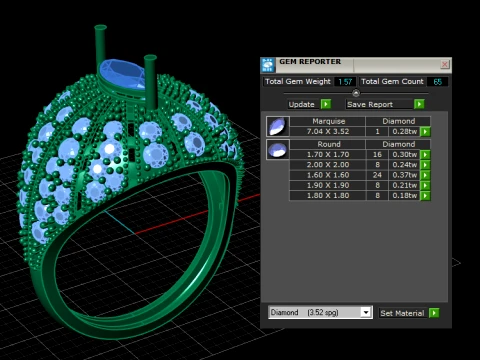Click the Total Gem Weight value 1.57
480x360 pixels.
coord(345,82)
